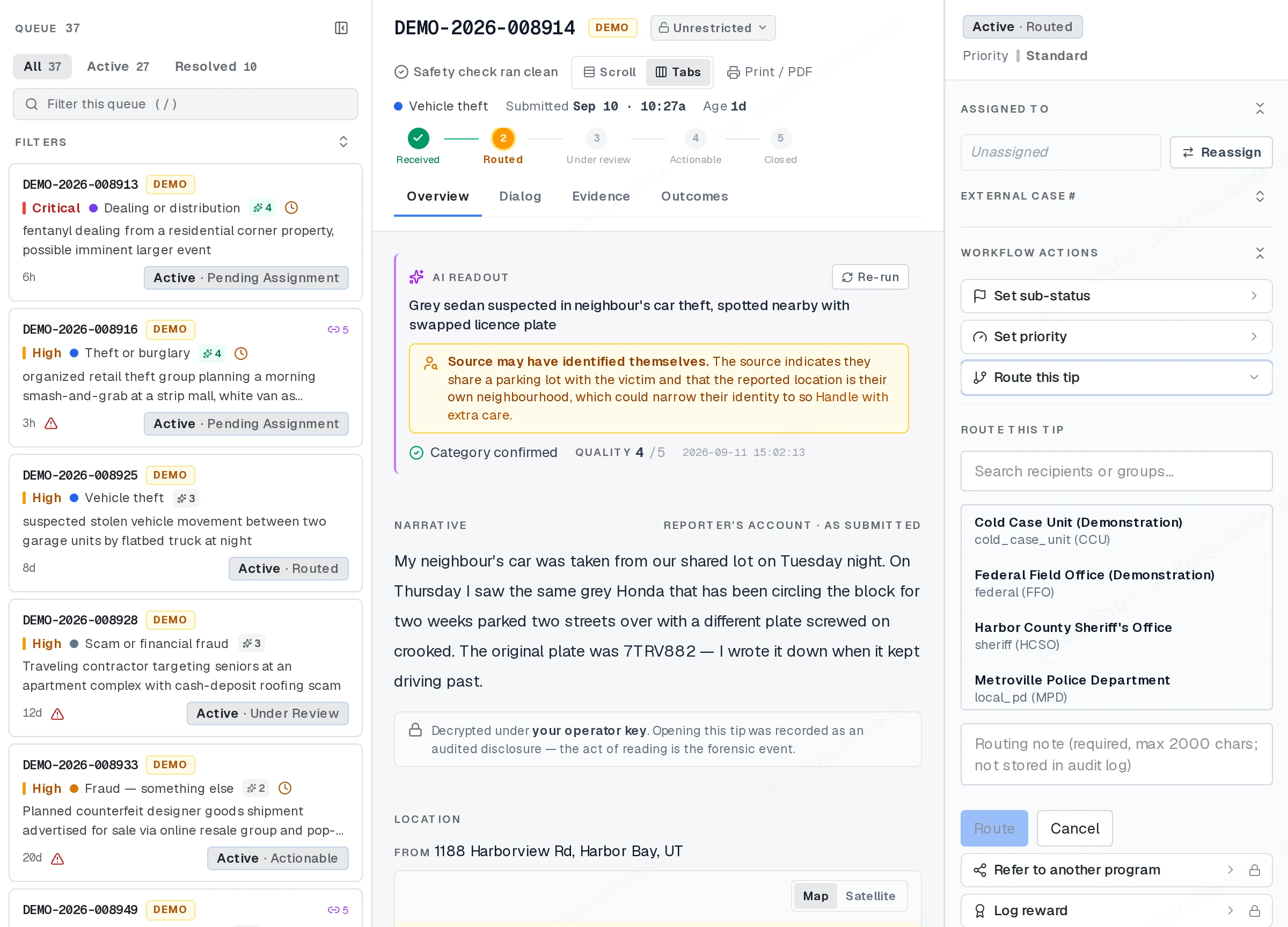Image resolution: width=1288 pixels, height=927 pixels.
Task: Click the Print / PDF printer icon
Action: [x=733, y=72]
